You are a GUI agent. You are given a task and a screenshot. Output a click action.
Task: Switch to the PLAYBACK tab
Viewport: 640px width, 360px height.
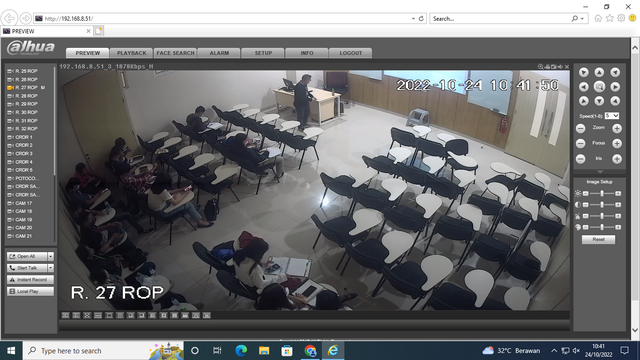click(131, 53)
